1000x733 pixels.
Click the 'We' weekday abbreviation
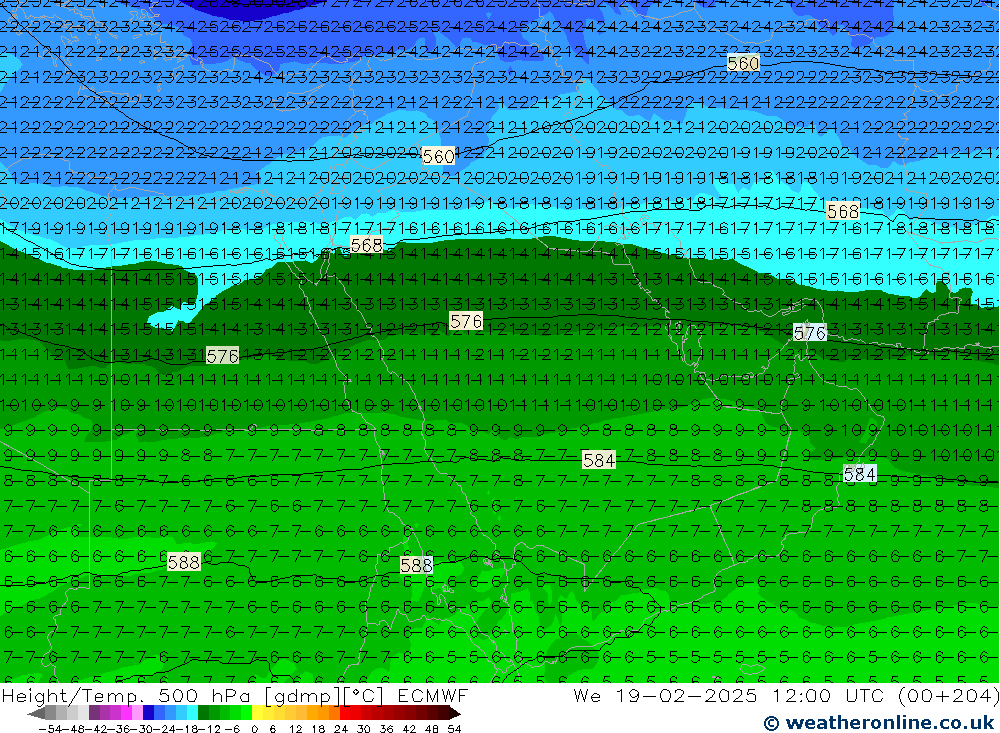point(587,695)
